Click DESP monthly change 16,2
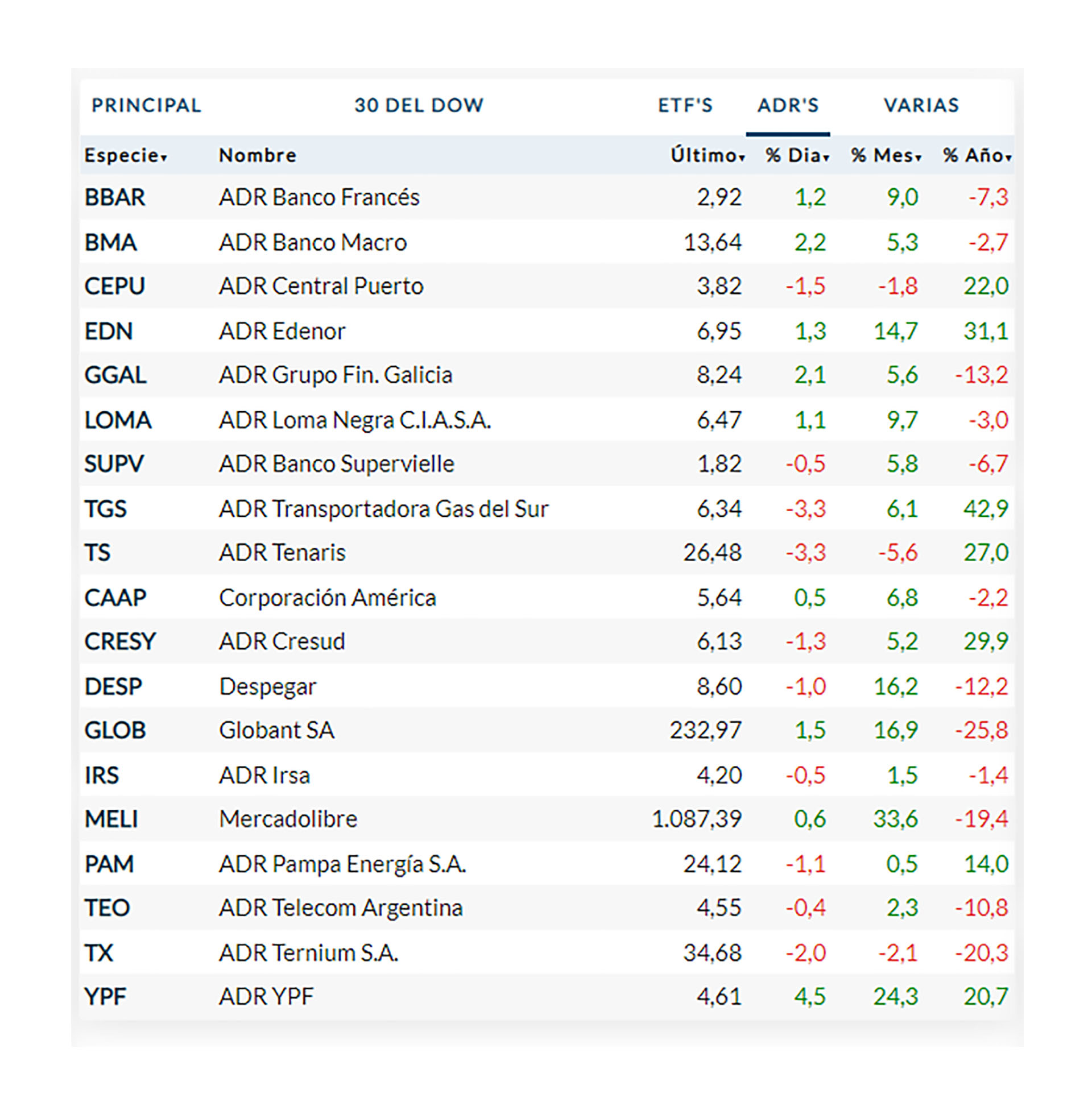The width and height of the screenshot is (1092, 1106). point(896,687)
